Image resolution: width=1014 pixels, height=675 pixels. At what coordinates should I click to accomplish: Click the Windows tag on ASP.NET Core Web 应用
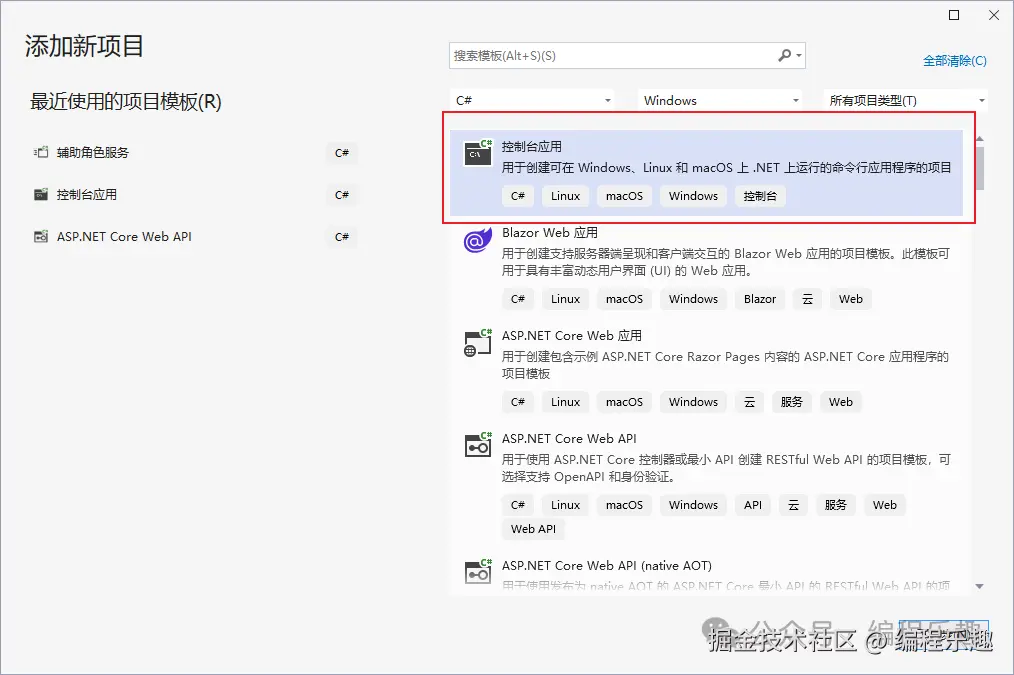693,402
